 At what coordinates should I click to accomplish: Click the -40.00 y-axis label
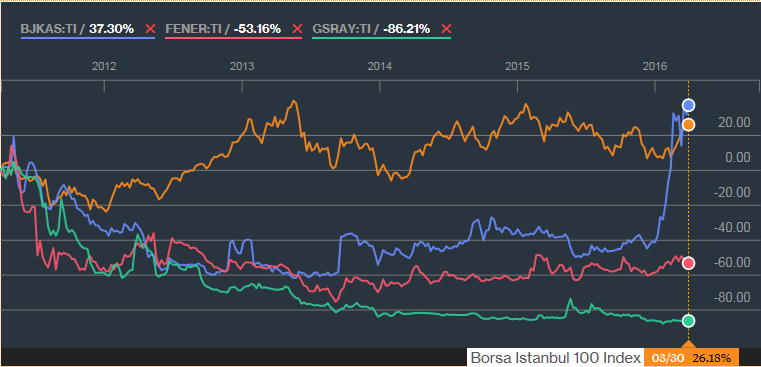[x=732, y=228]
